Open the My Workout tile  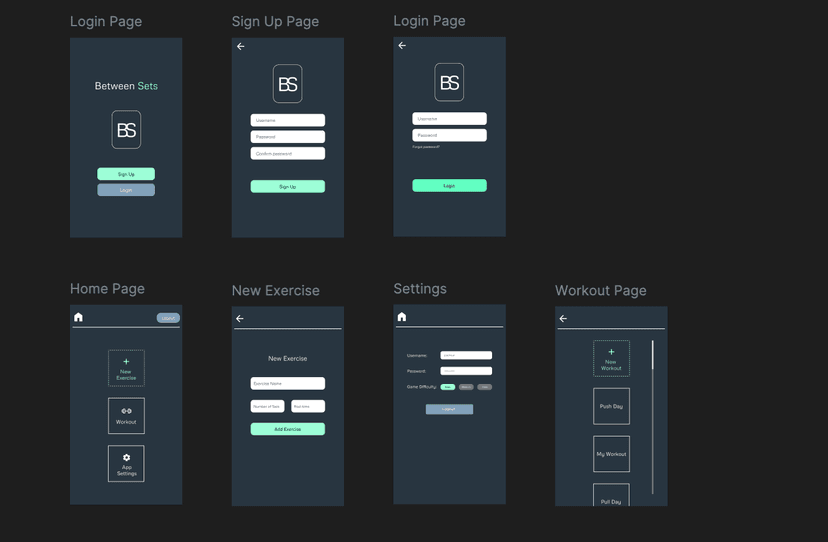click(x=611, y=454)
